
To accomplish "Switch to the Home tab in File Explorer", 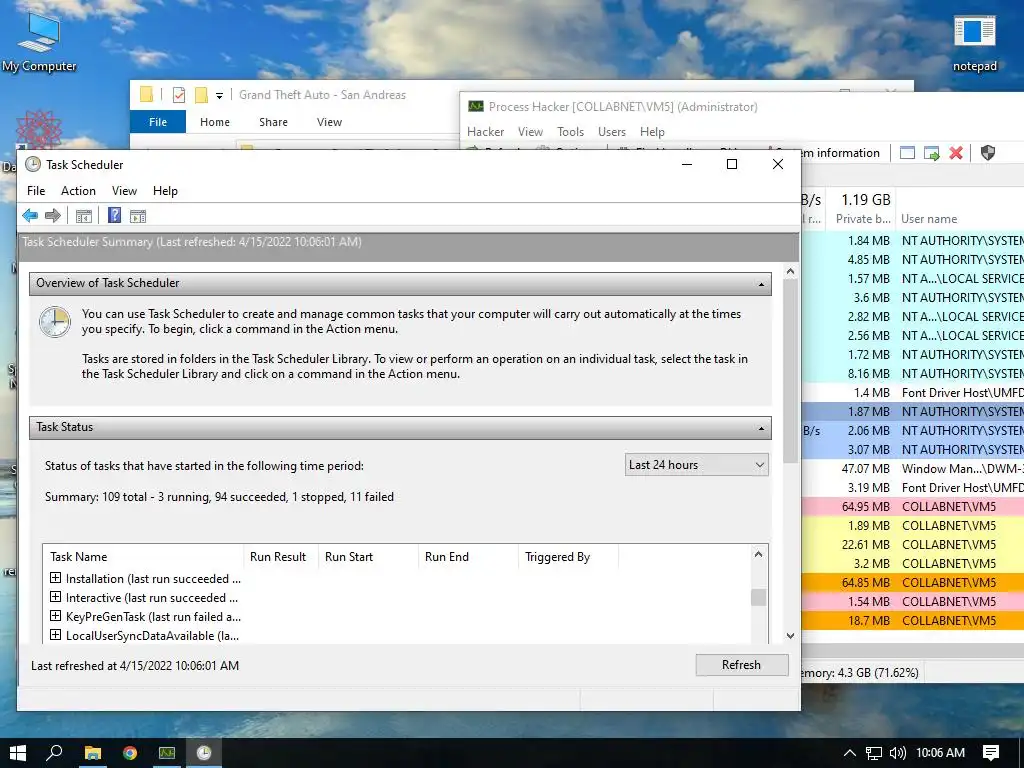I will click(215, 122).
